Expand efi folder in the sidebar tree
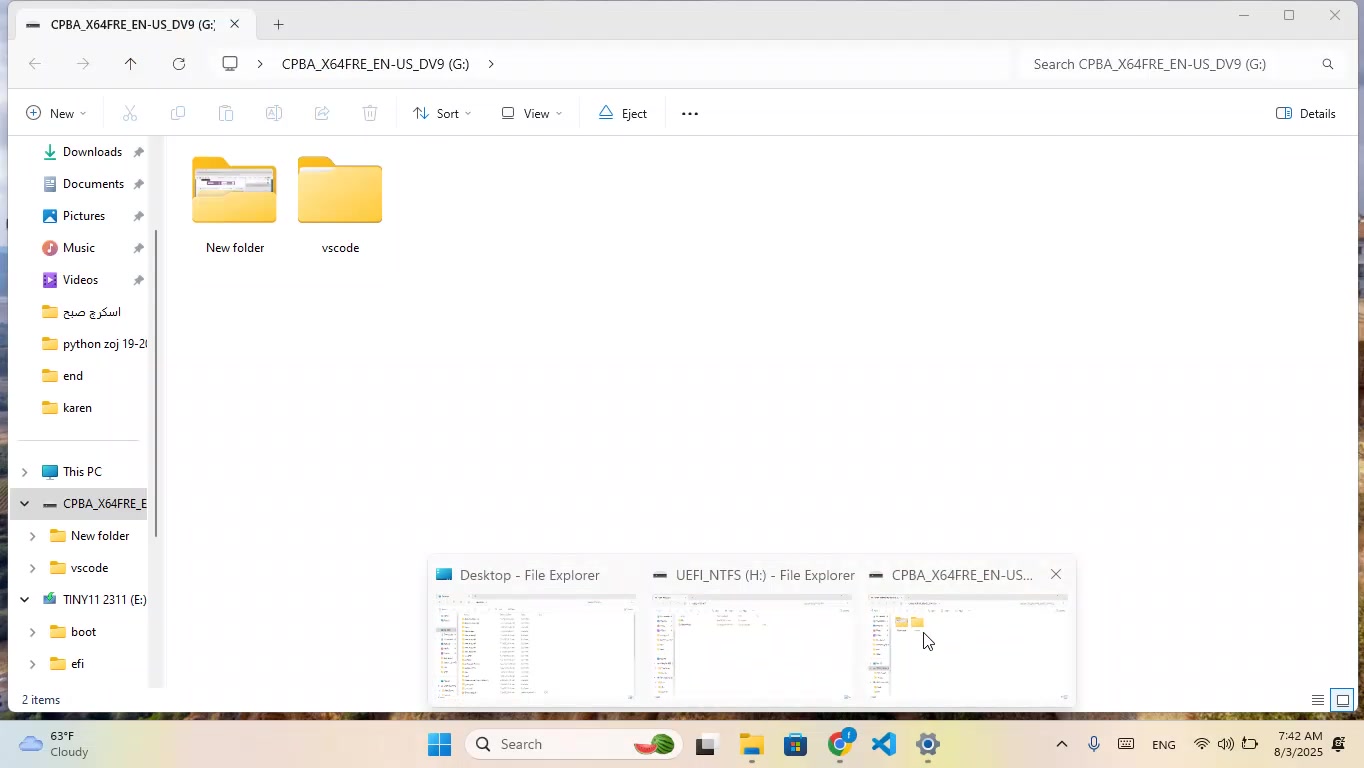The width and height of the screenshot is (1364, 768). tap(33, 664)
